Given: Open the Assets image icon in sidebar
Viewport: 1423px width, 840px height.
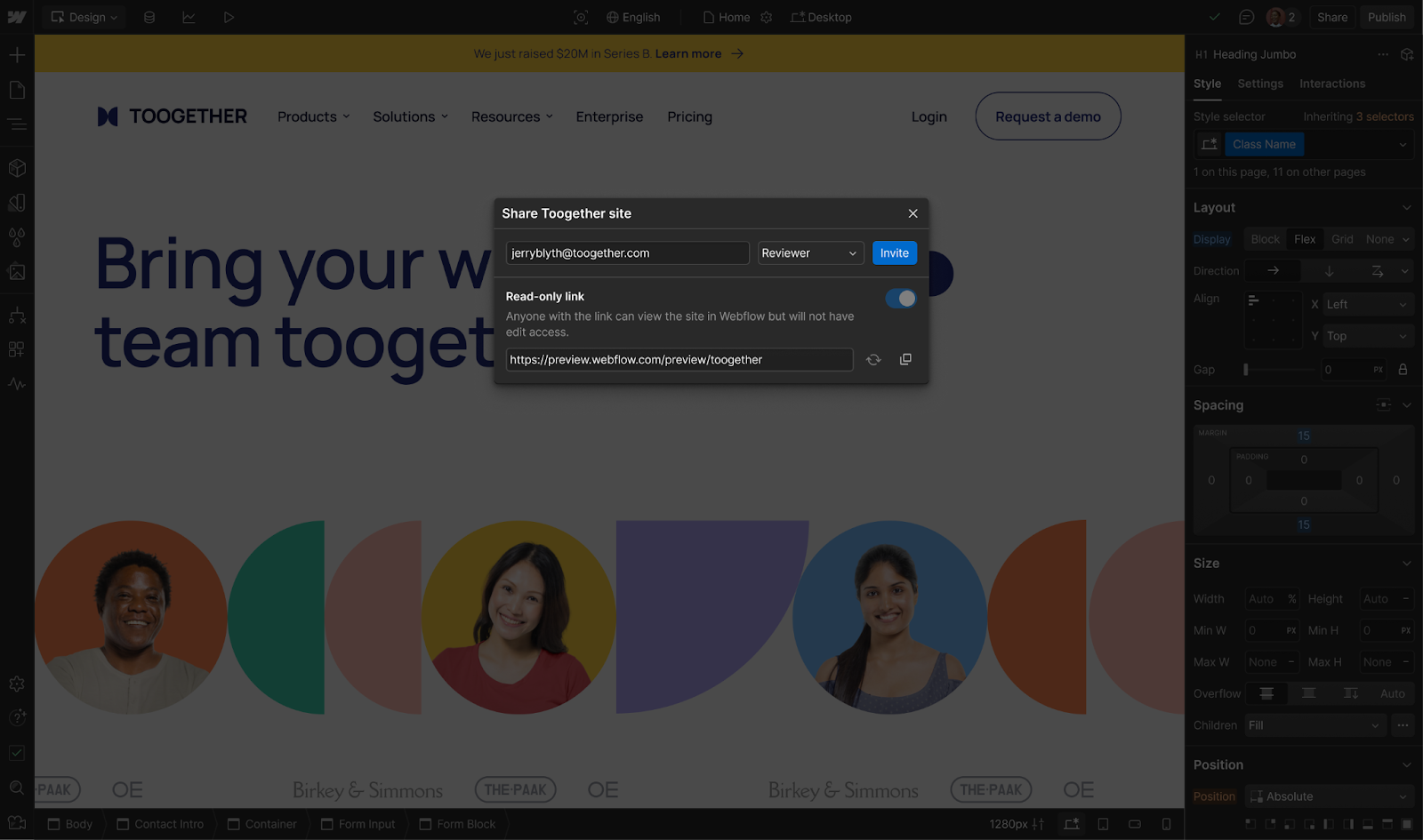Looking at the screenshot, I should pos(17,272).
